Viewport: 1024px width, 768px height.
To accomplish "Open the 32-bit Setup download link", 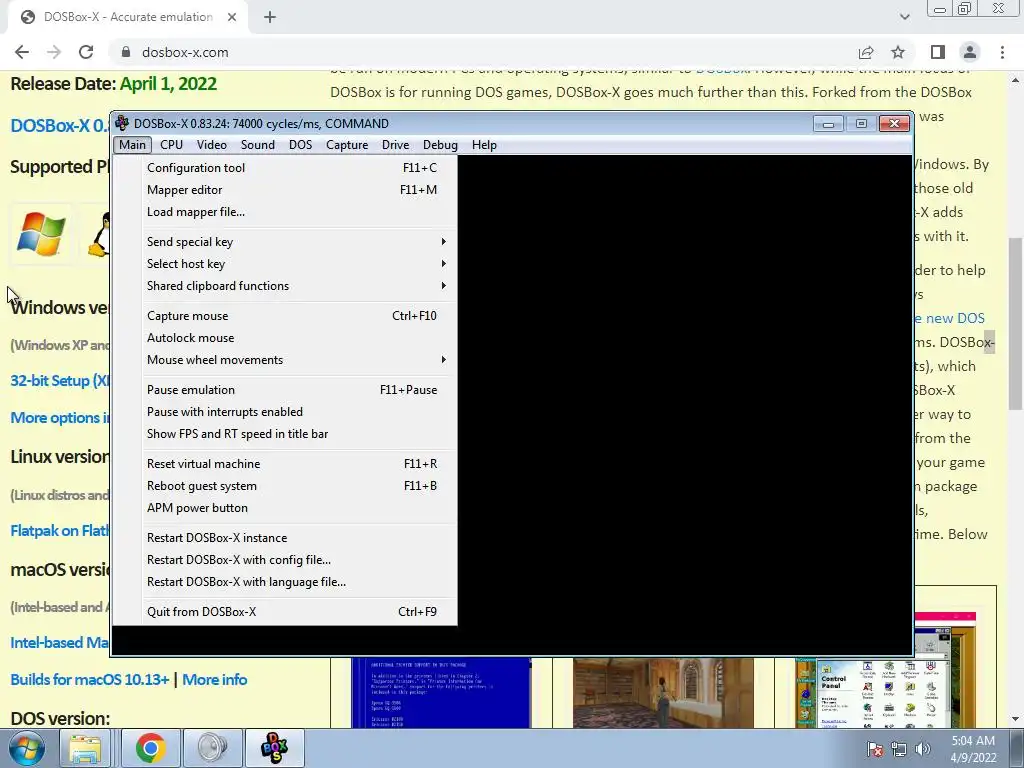I will point(60,381).
